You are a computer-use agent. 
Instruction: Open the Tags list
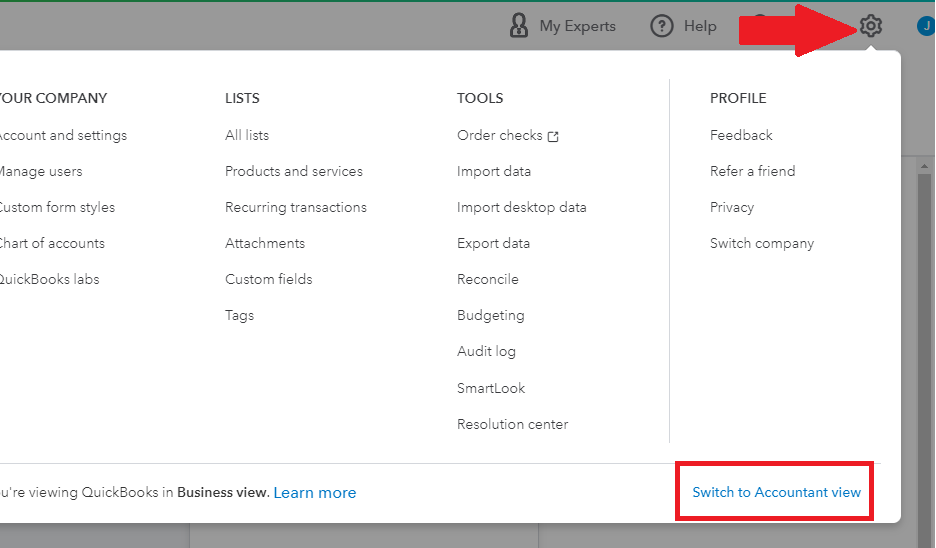240,315
